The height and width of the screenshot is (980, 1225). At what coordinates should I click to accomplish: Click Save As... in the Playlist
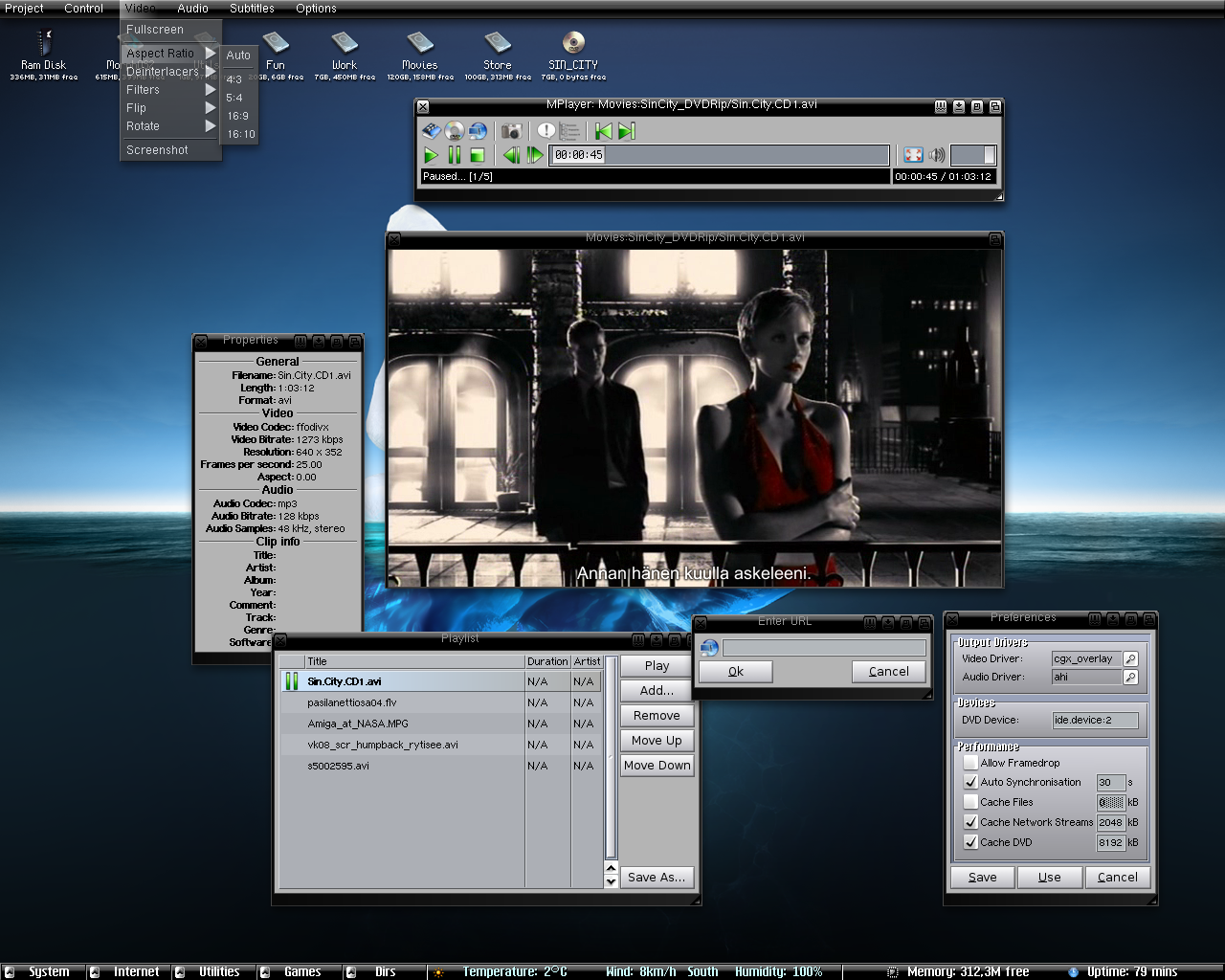[x=657, y=877]
